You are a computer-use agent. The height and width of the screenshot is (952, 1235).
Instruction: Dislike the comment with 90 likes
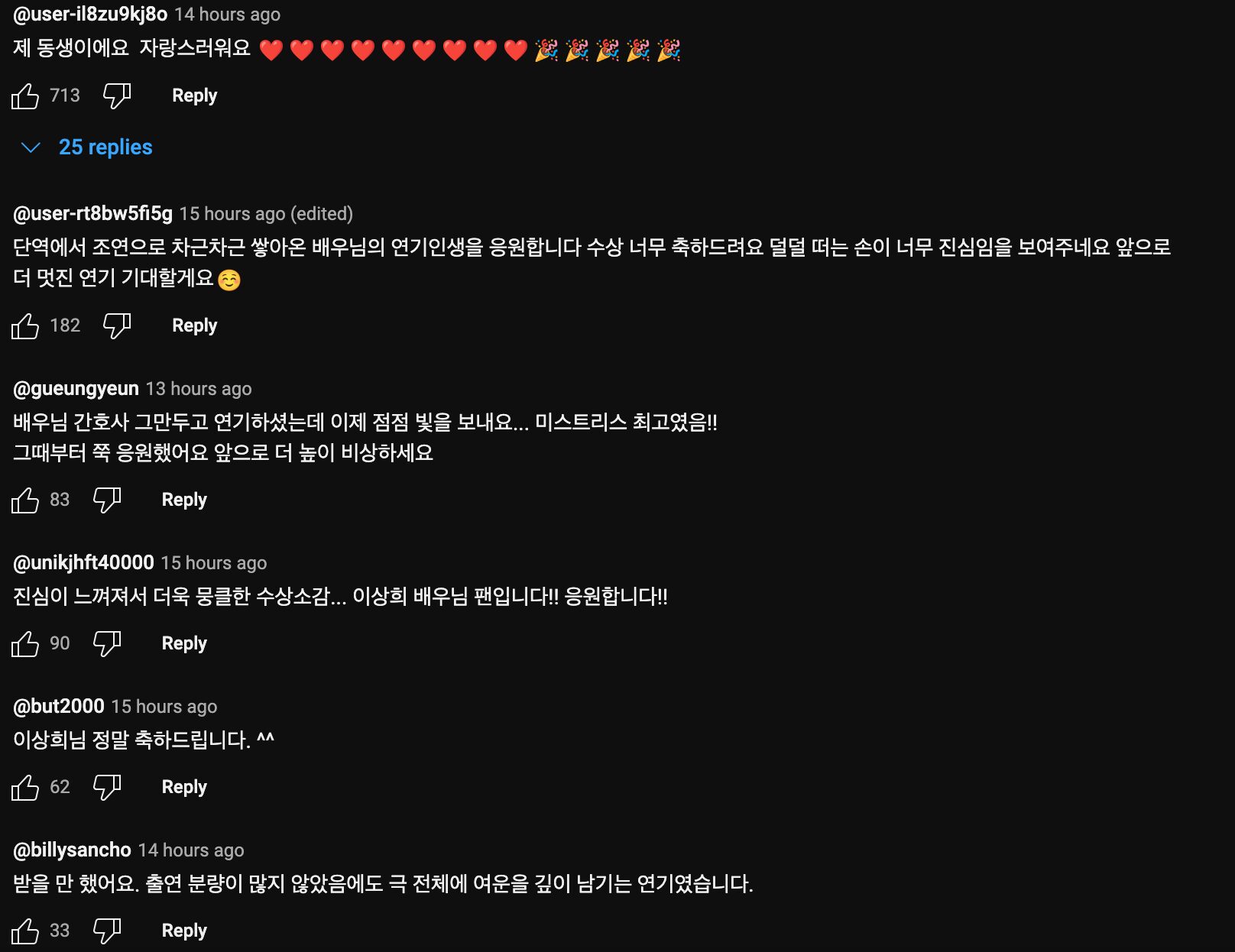pyautogui.click(x=107, y=644)
